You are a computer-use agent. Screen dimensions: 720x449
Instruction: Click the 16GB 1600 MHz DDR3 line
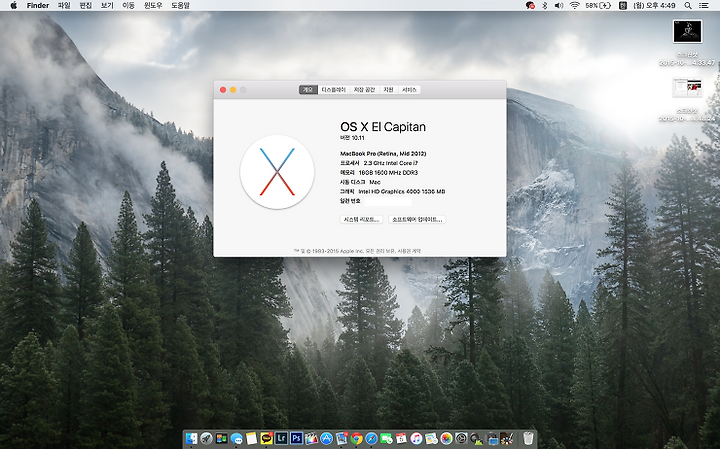(x=379, y=173)
